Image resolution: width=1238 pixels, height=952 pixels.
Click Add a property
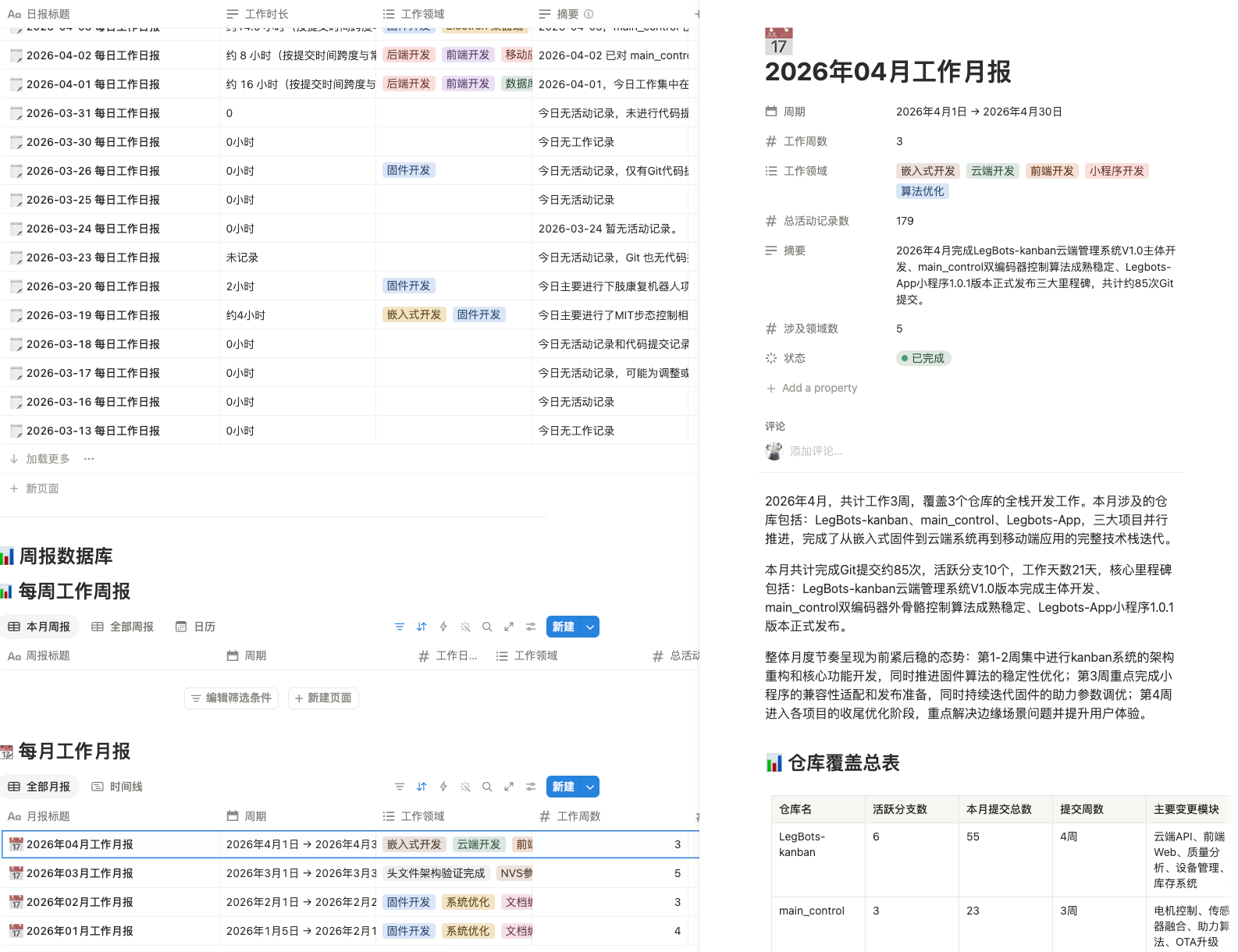click(812, 388)
